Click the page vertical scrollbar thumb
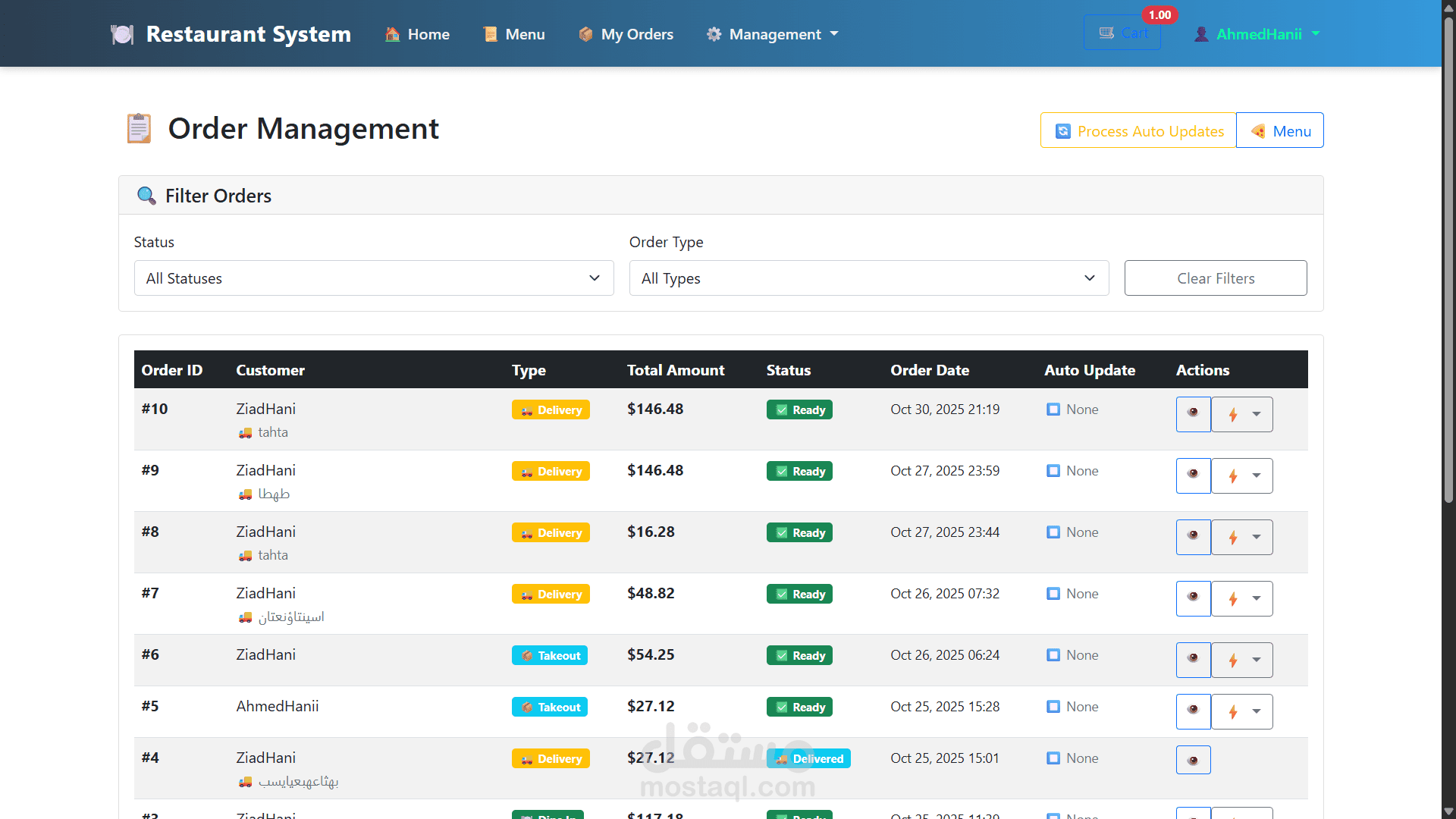The image size is (1456, 819). [x=1448, y=258]
